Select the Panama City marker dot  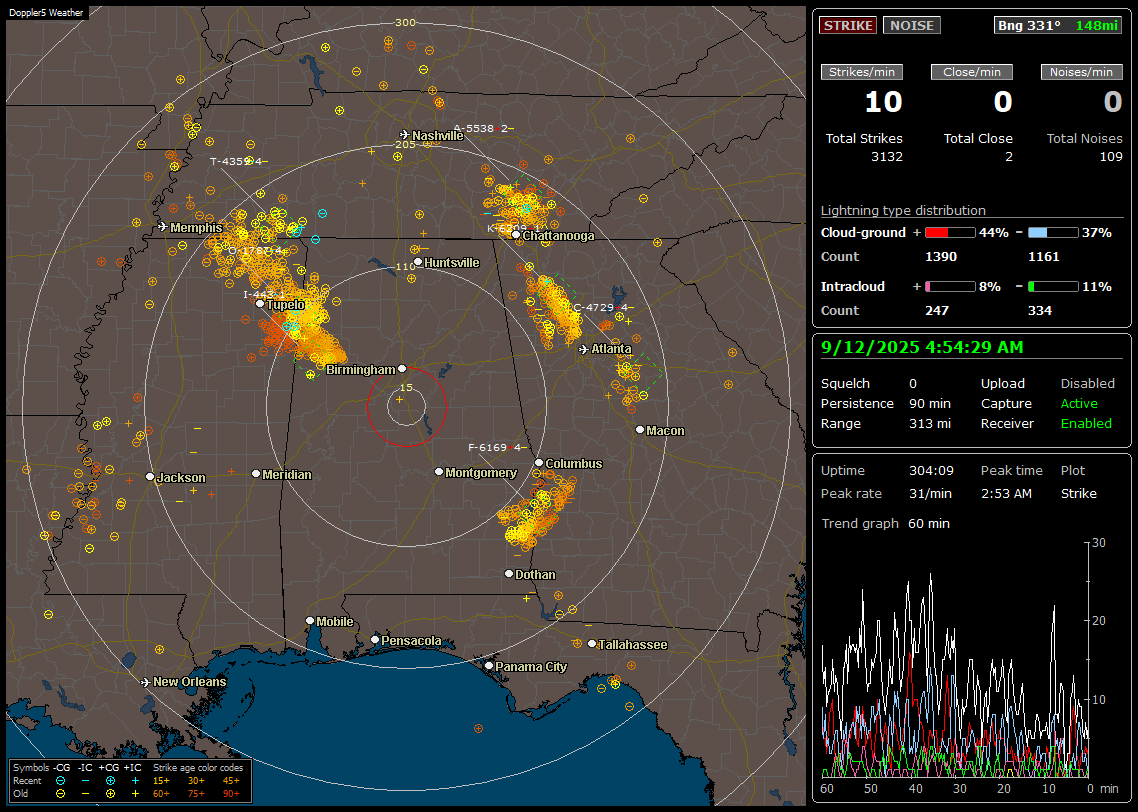(x=489, y=665)
